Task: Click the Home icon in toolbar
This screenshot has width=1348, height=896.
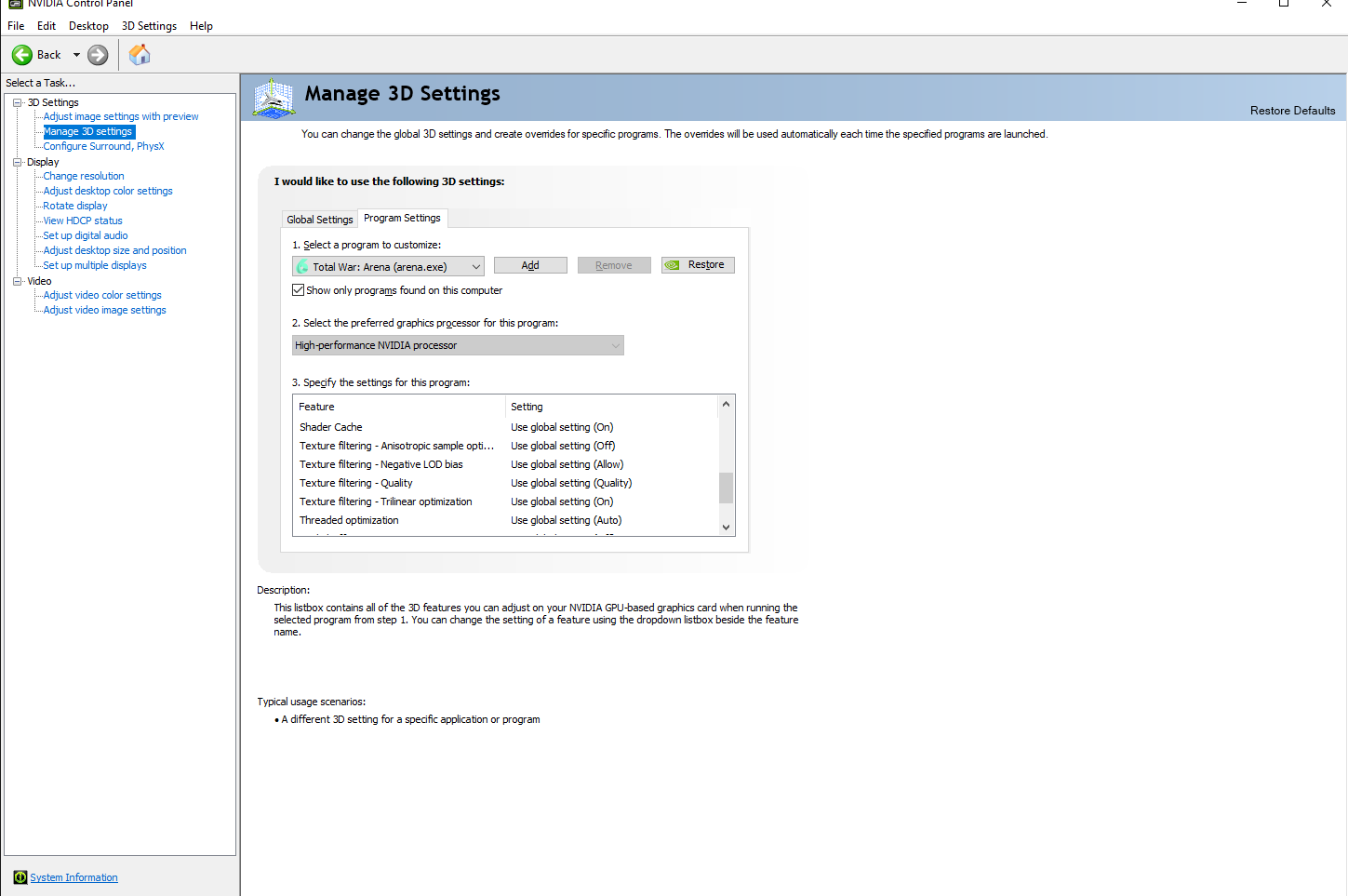Action: [x=140, y=55]
